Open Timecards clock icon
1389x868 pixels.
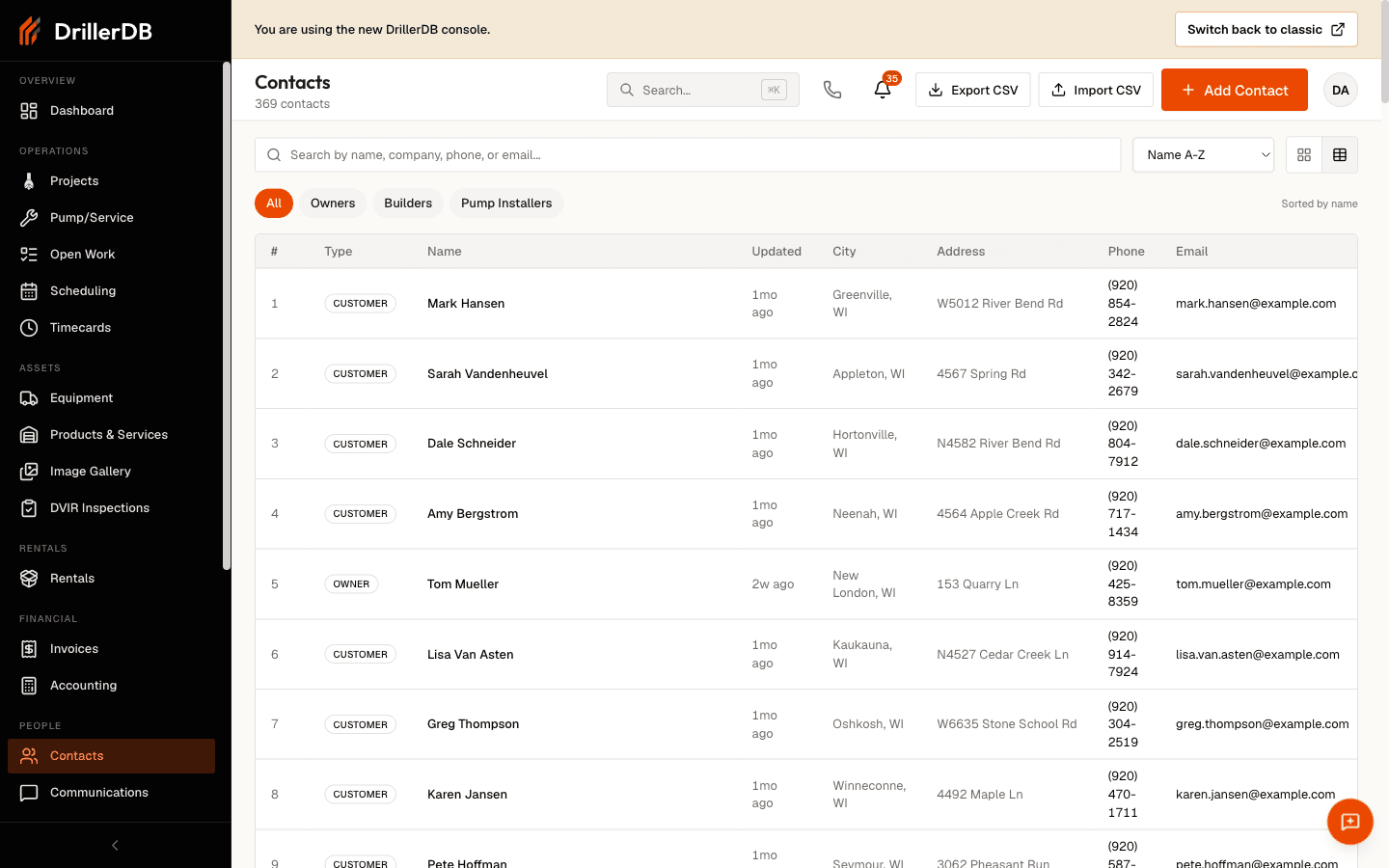pyautogui.click(x=29, y=328)
